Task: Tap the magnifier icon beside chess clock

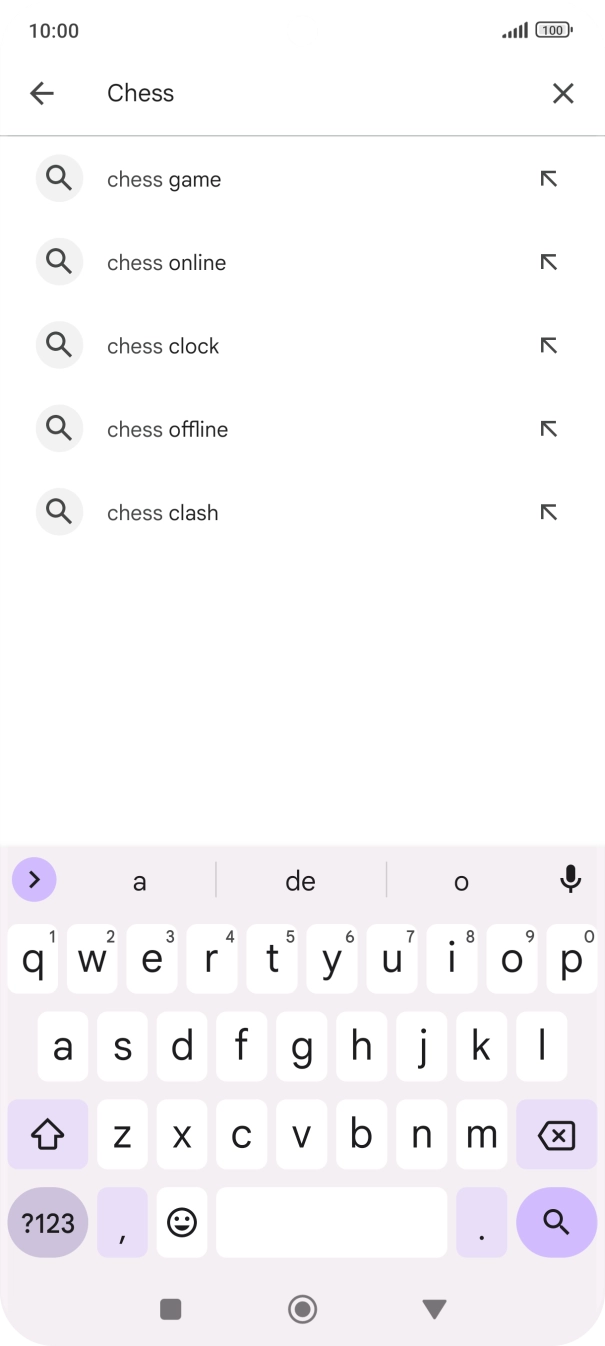Action: point(59,345)
